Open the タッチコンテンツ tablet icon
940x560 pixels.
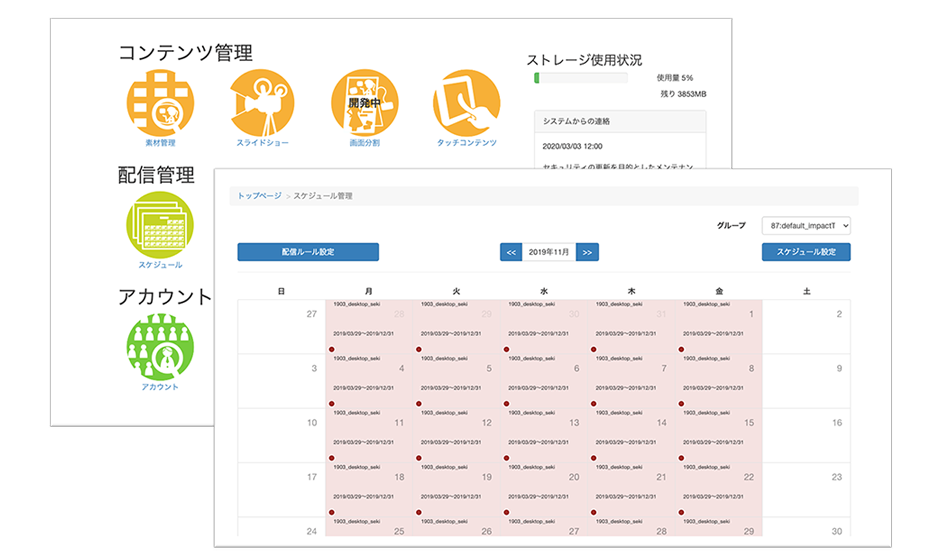pyautogui.click(x=466, y=103)
